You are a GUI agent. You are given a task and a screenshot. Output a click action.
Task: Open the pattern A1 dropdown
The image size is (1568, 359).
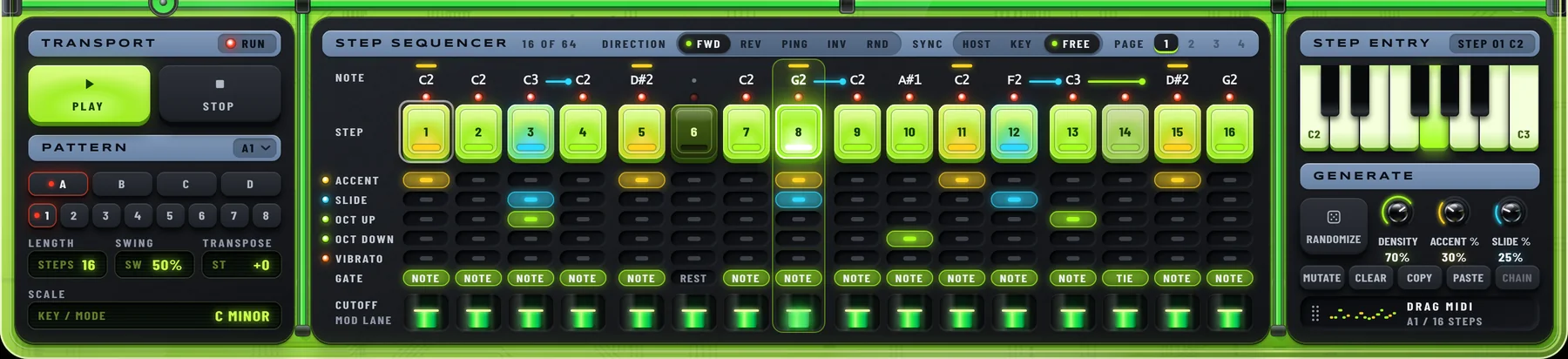point(256,148)
